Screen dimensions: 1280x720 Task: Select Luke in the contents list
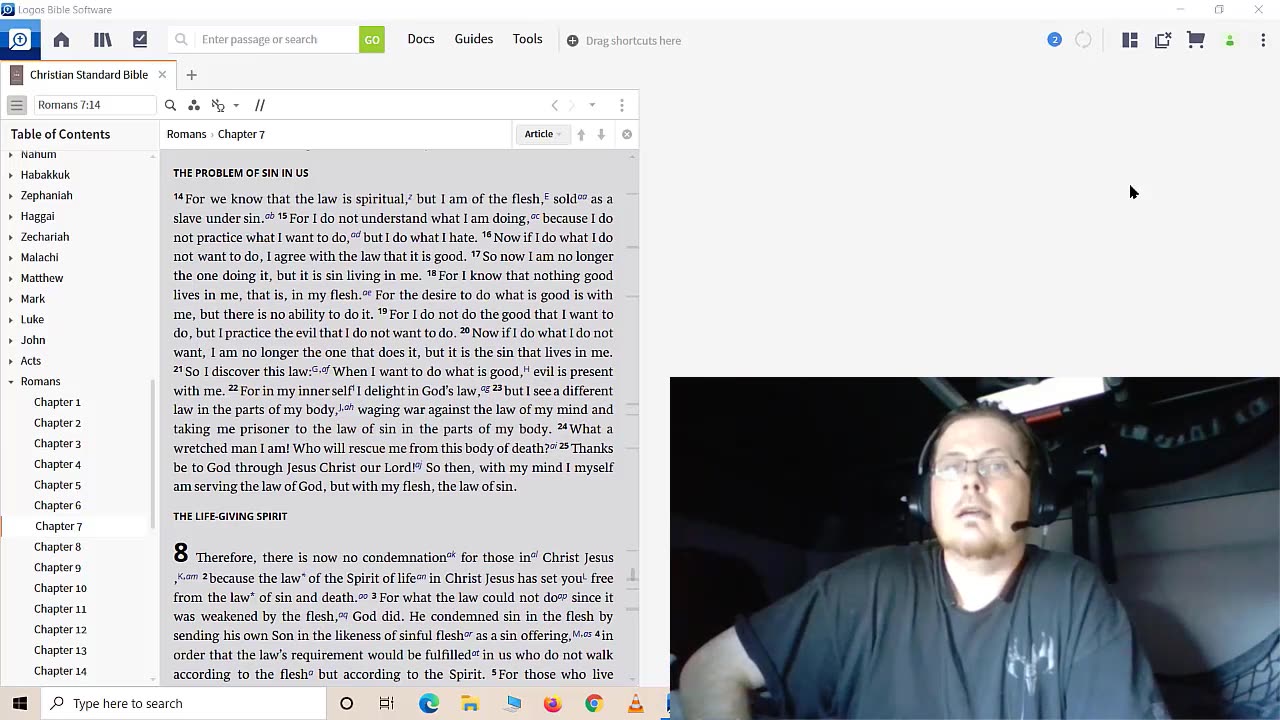[x=32, y=319]
